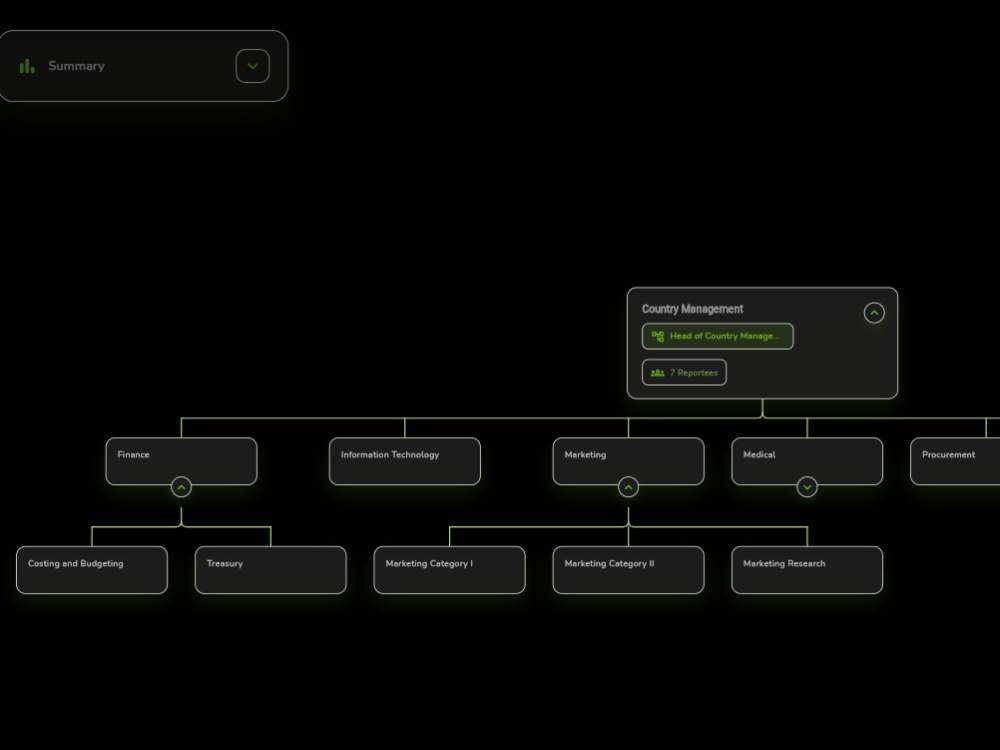This screenshot has width=1000, height=750.
Task: Collapse the Marketing department children
Action: tap(628, 487)
